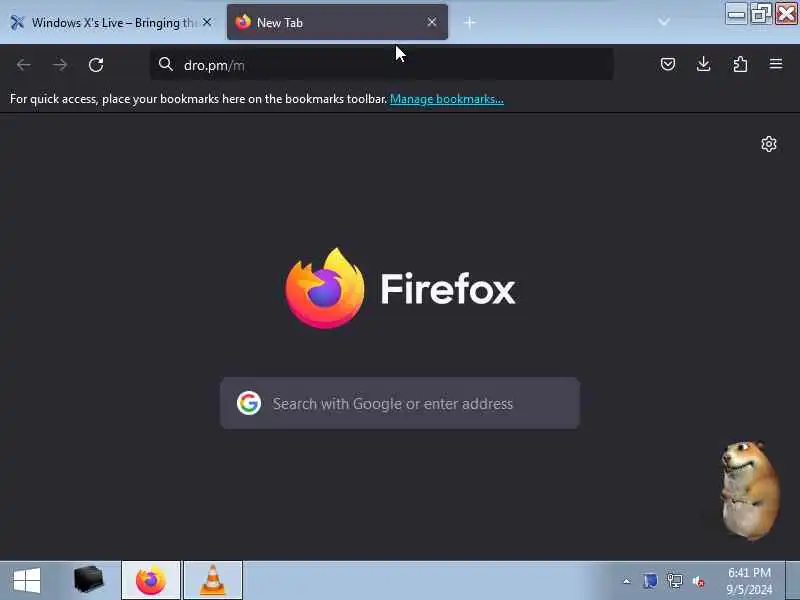Image resolution: width=800 pixels, height=600 pixels.
Task: Open VLC media player from the taskbar
Action: tap(213, 581)
